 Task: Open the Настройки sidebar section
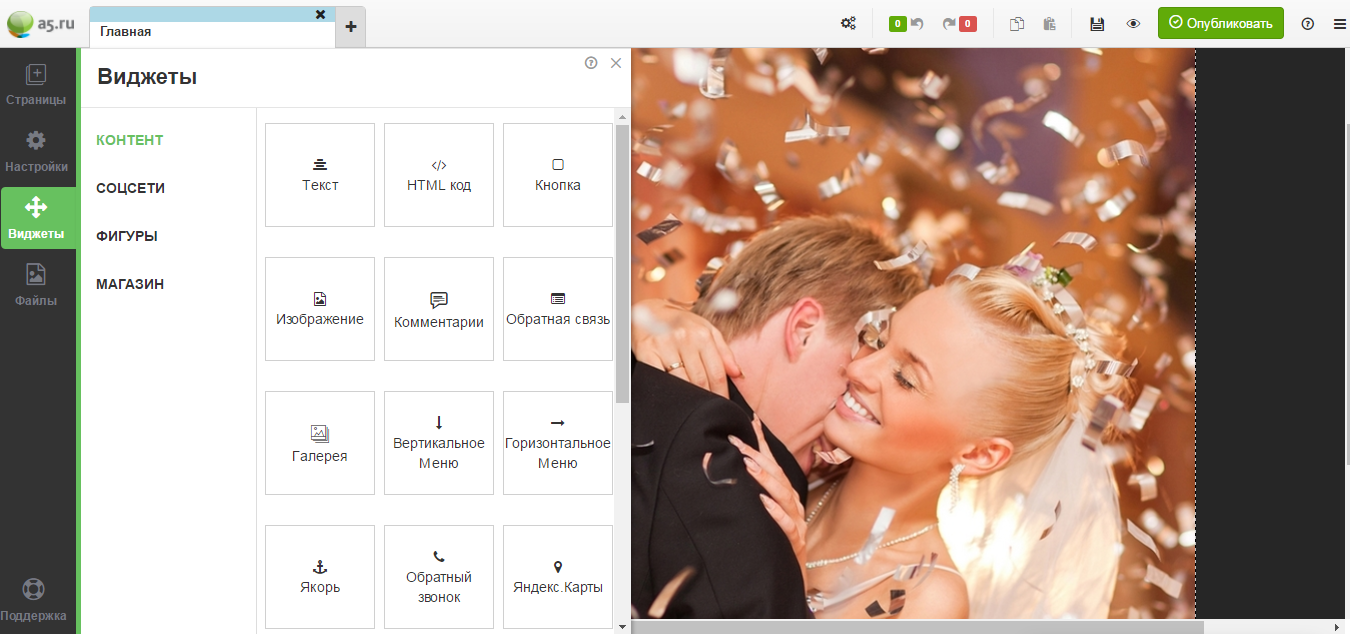click(x=36, y=152)
